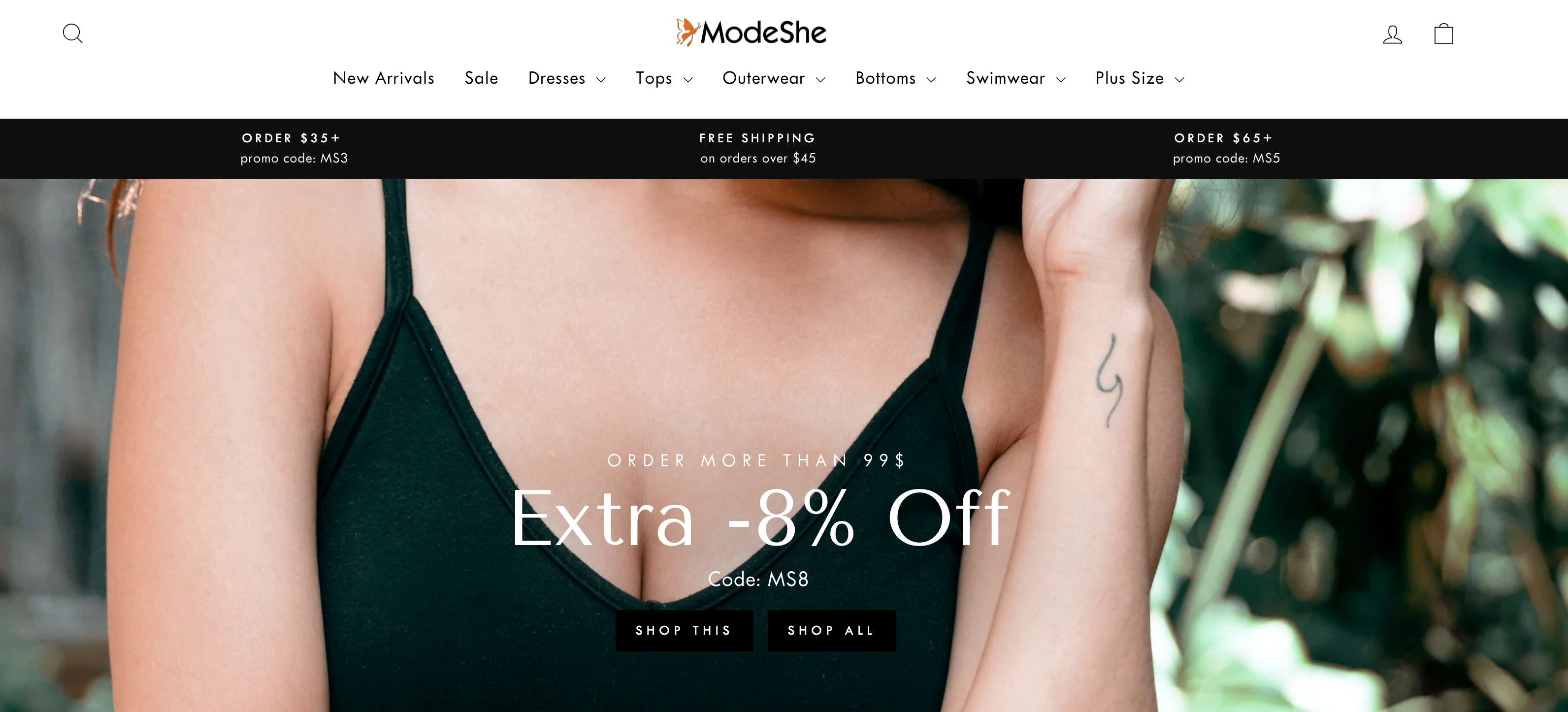Click the ModeShe logo

pos(751,32)
